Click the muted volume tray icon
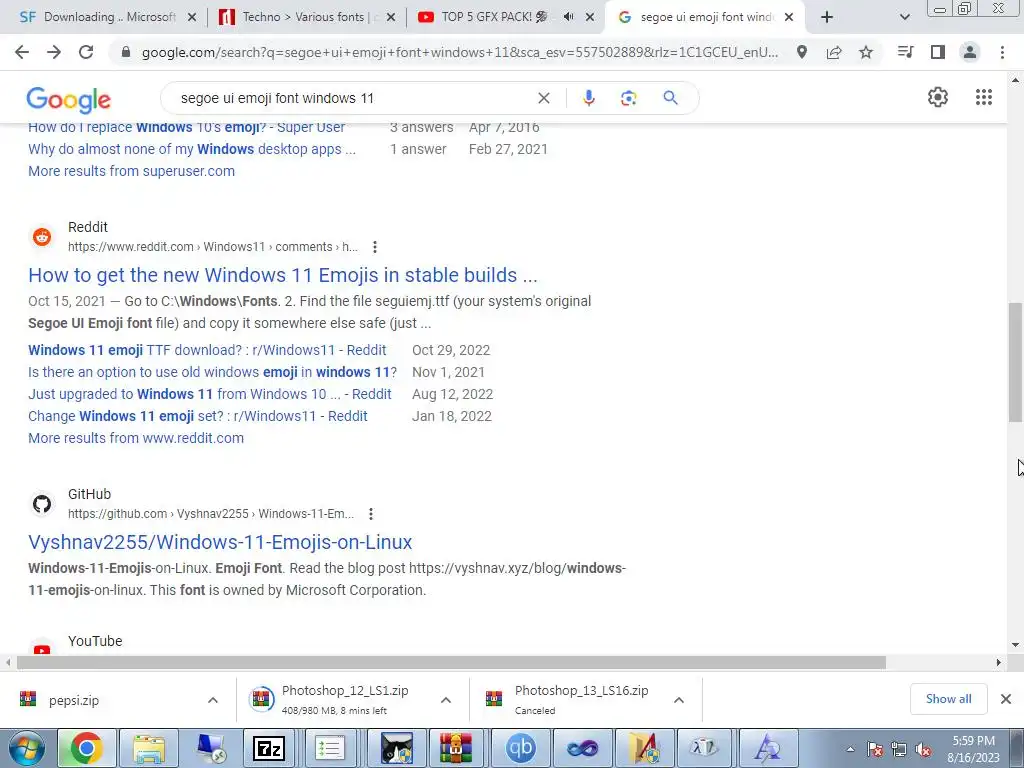1024x768 pixels. [923, 750]
